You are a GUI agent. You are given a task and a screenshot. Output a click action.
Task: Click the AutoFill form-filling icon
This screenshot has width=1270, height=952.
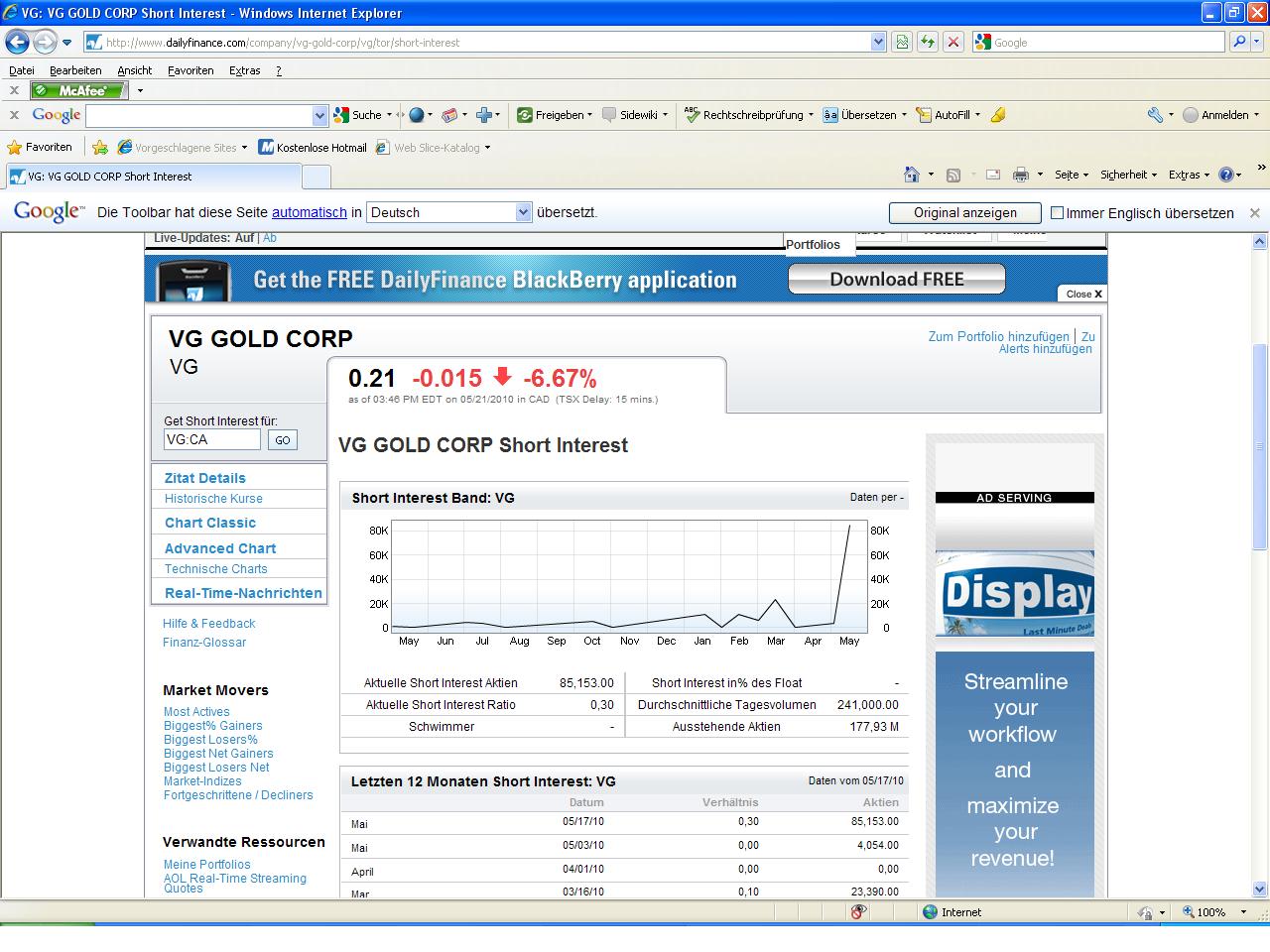pyautogui.click(x=943, y=114)
